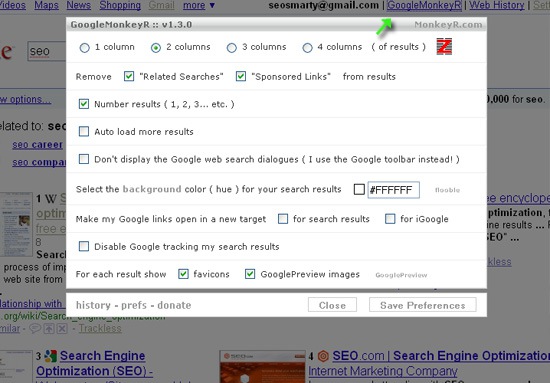
Task: Expand the more dropdown in Google bar
Action: click(199, 5)
